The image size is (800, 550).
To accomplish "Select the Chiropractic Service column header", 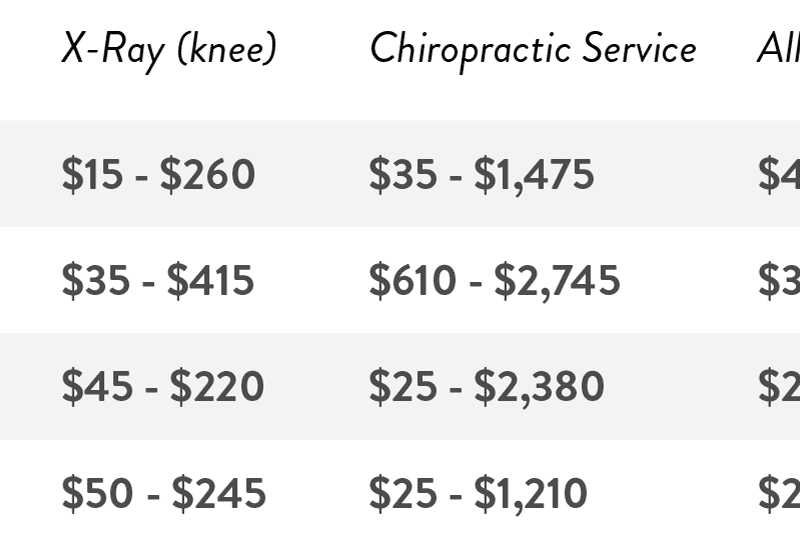I will (532, 49).
